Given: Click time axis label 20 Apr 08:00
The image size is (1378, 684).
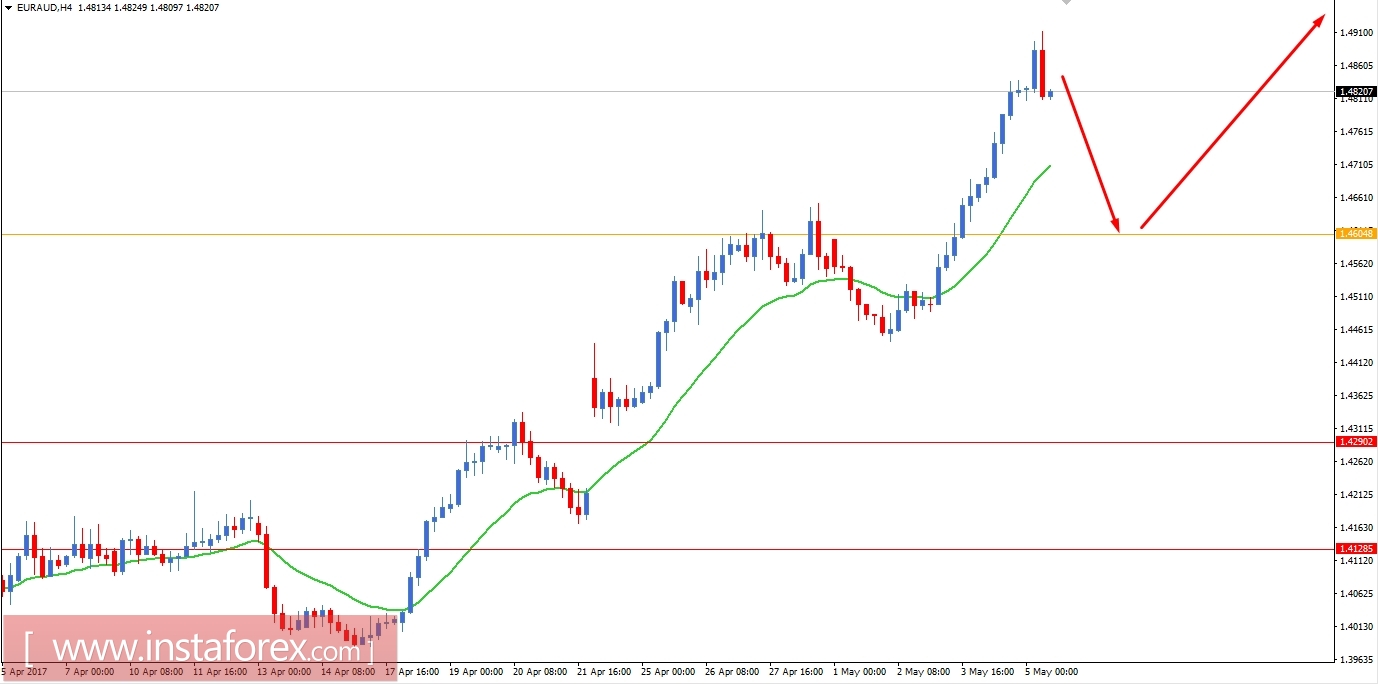Looking at the screenshot, I should pos(541,672).
